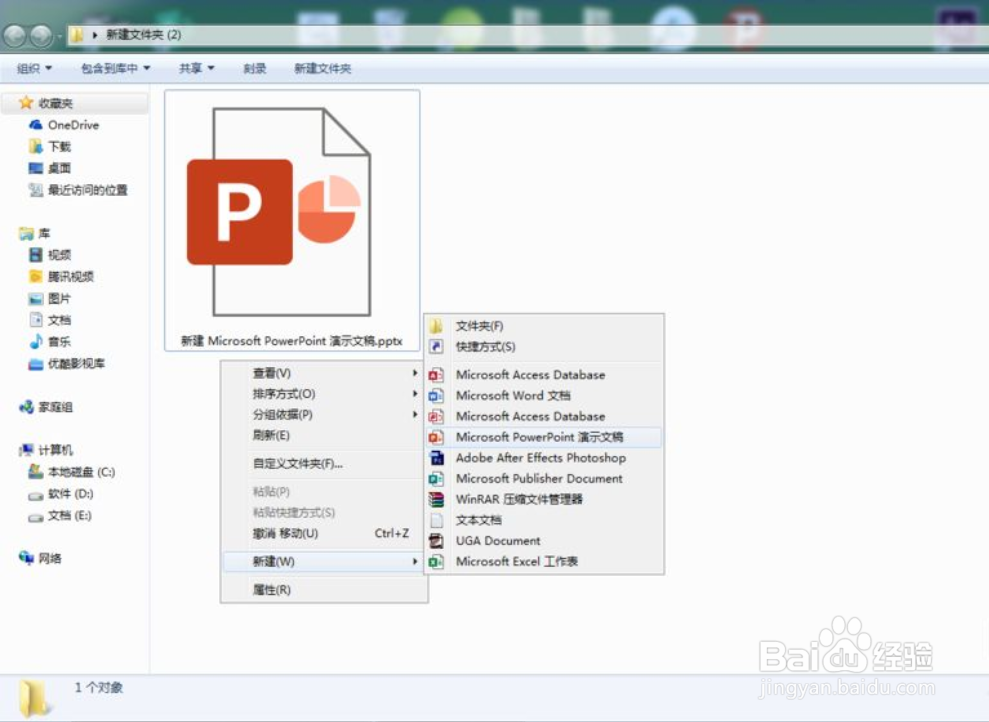Click the 新建文件夹 button

(x=322, y=68)
